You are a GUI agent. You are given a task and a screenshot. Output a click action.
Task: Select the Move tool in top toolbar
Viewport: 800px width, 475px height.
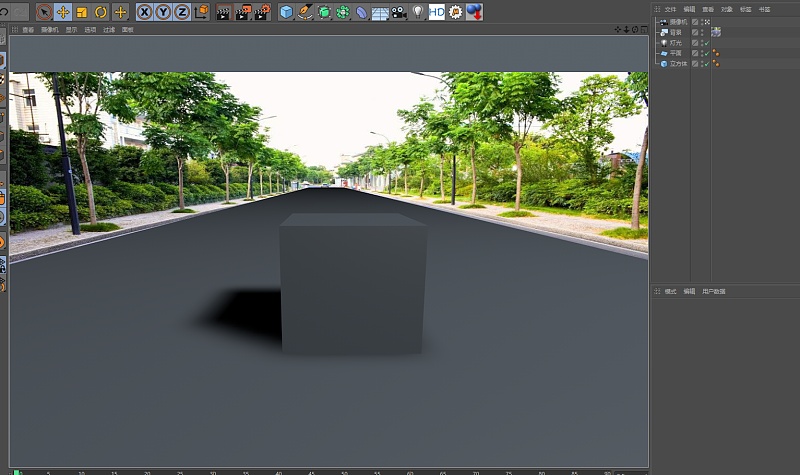pos(63,12)
